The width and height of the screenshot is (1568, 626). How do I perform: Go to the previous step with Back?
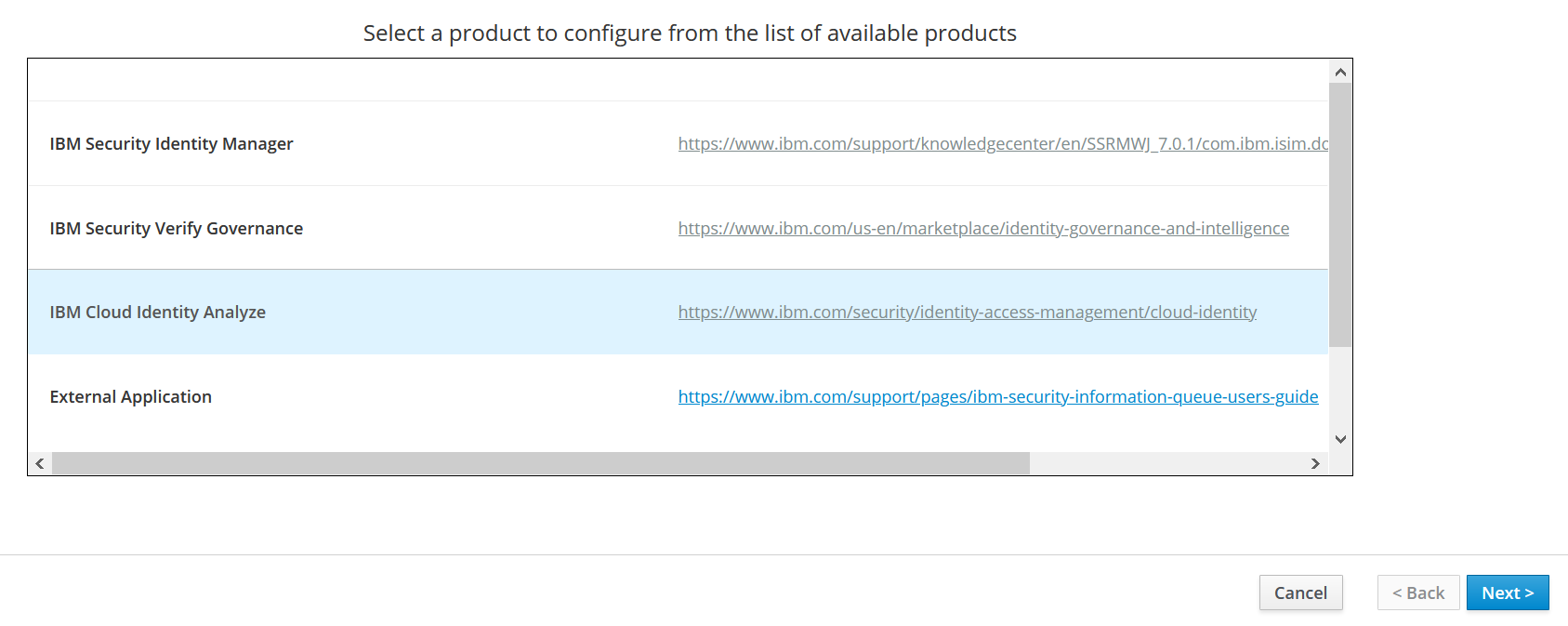(x=1418, y=593)
